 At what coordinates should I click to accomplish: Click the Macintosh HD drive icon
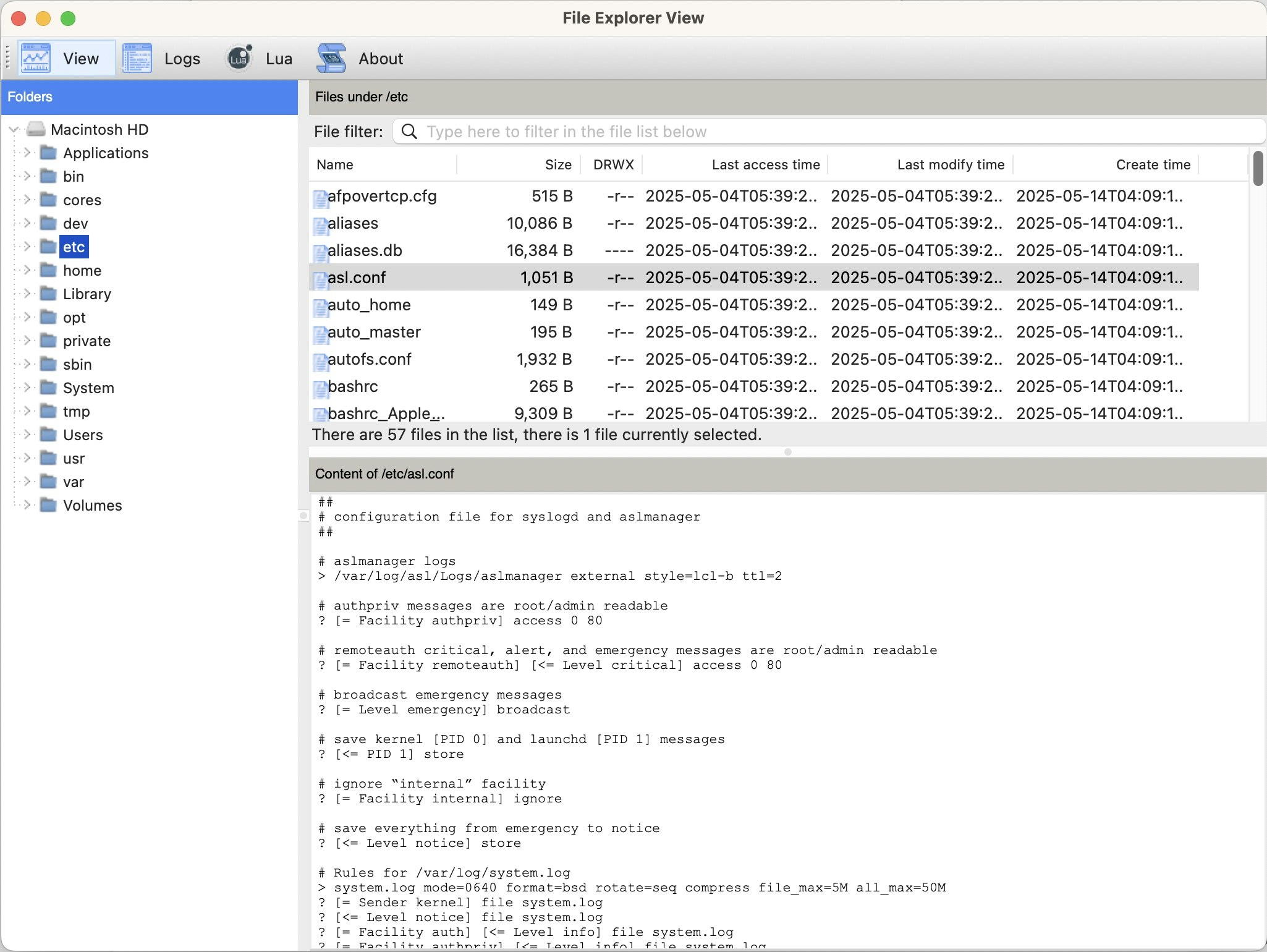pos(36,129)
